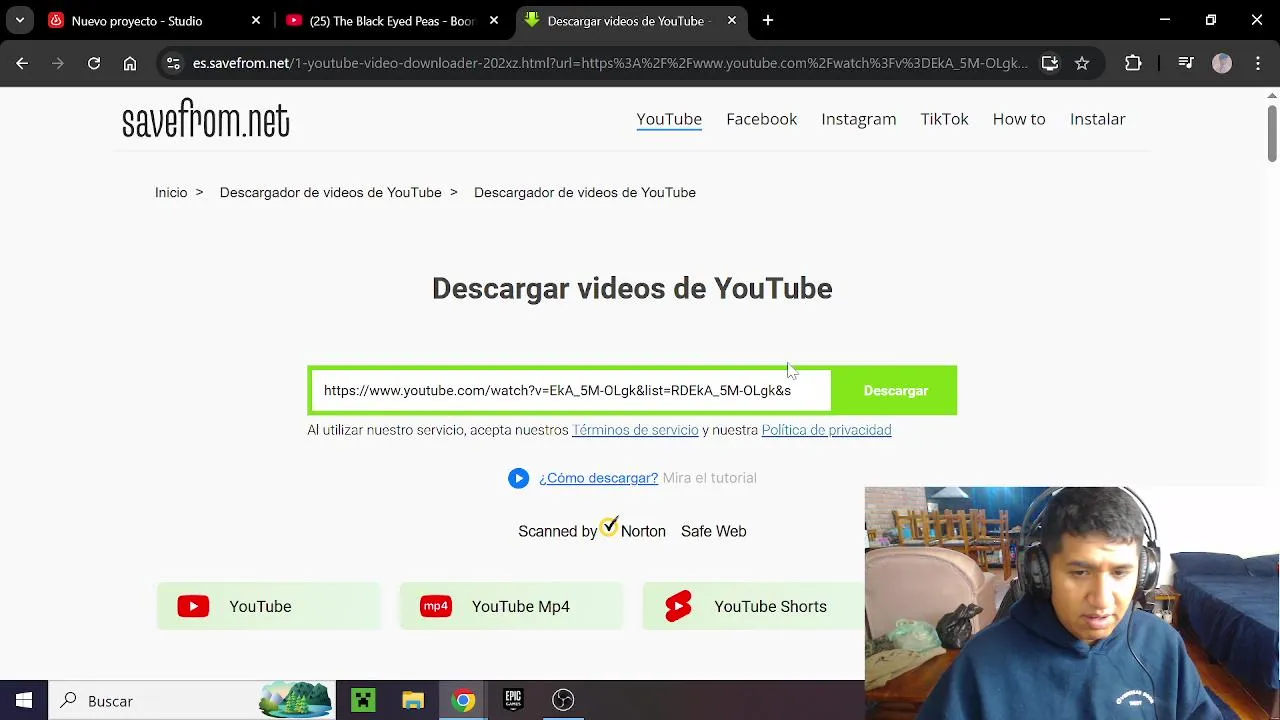Reload the savefrom.net page
This screenshot has height=720, width=1280.
pos(94,63)
